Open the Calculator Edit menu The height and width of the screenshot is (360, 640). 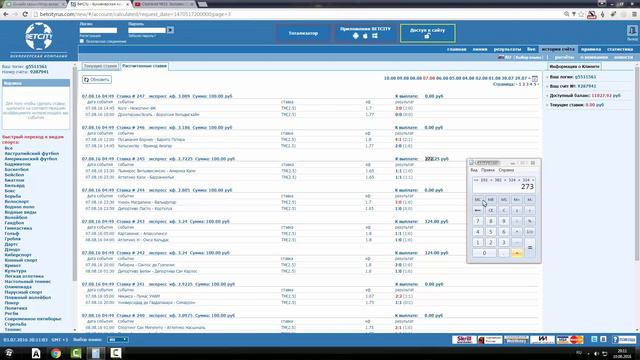pos(487,170)
